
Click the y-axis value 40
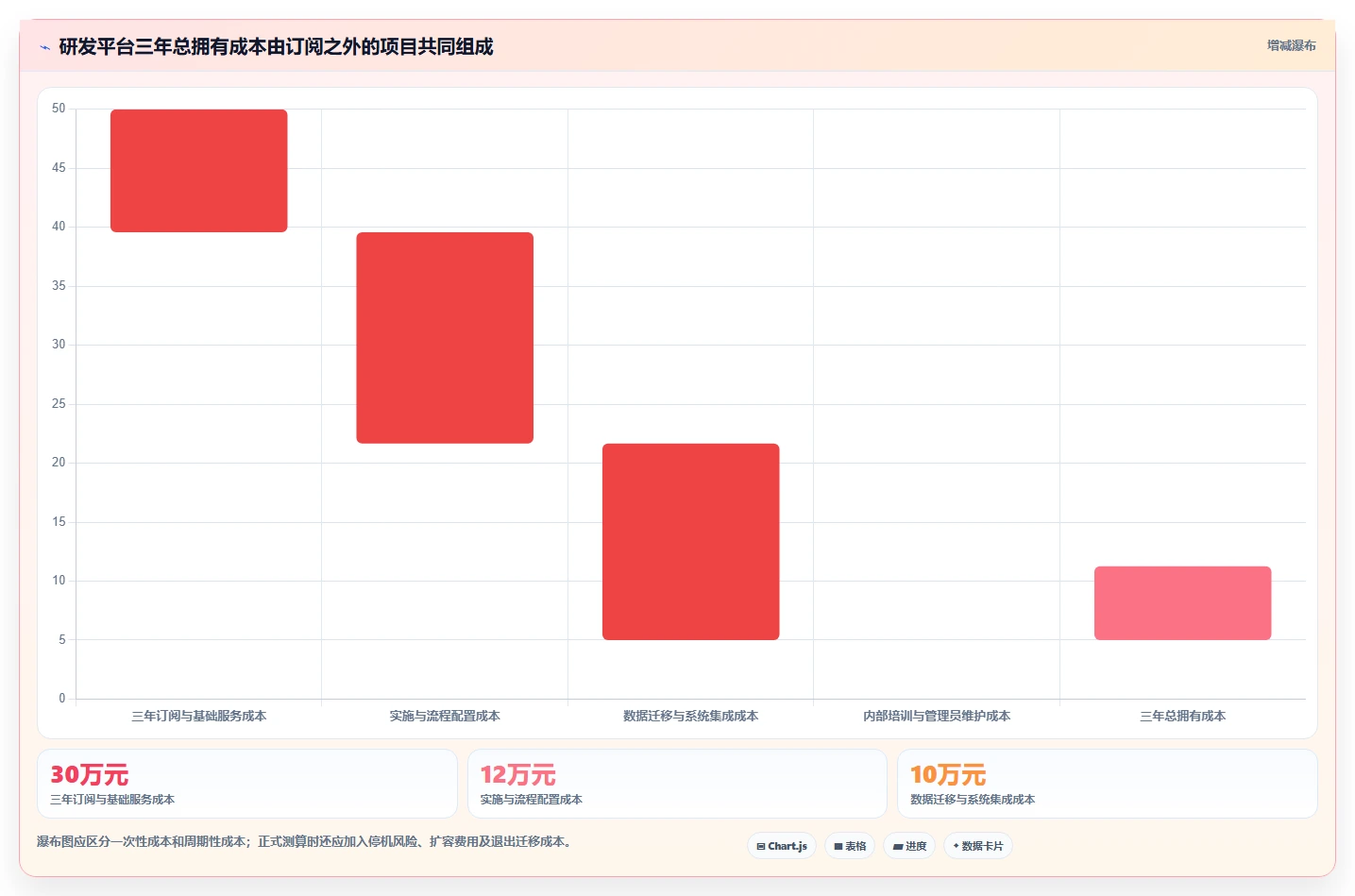[59, 227]
